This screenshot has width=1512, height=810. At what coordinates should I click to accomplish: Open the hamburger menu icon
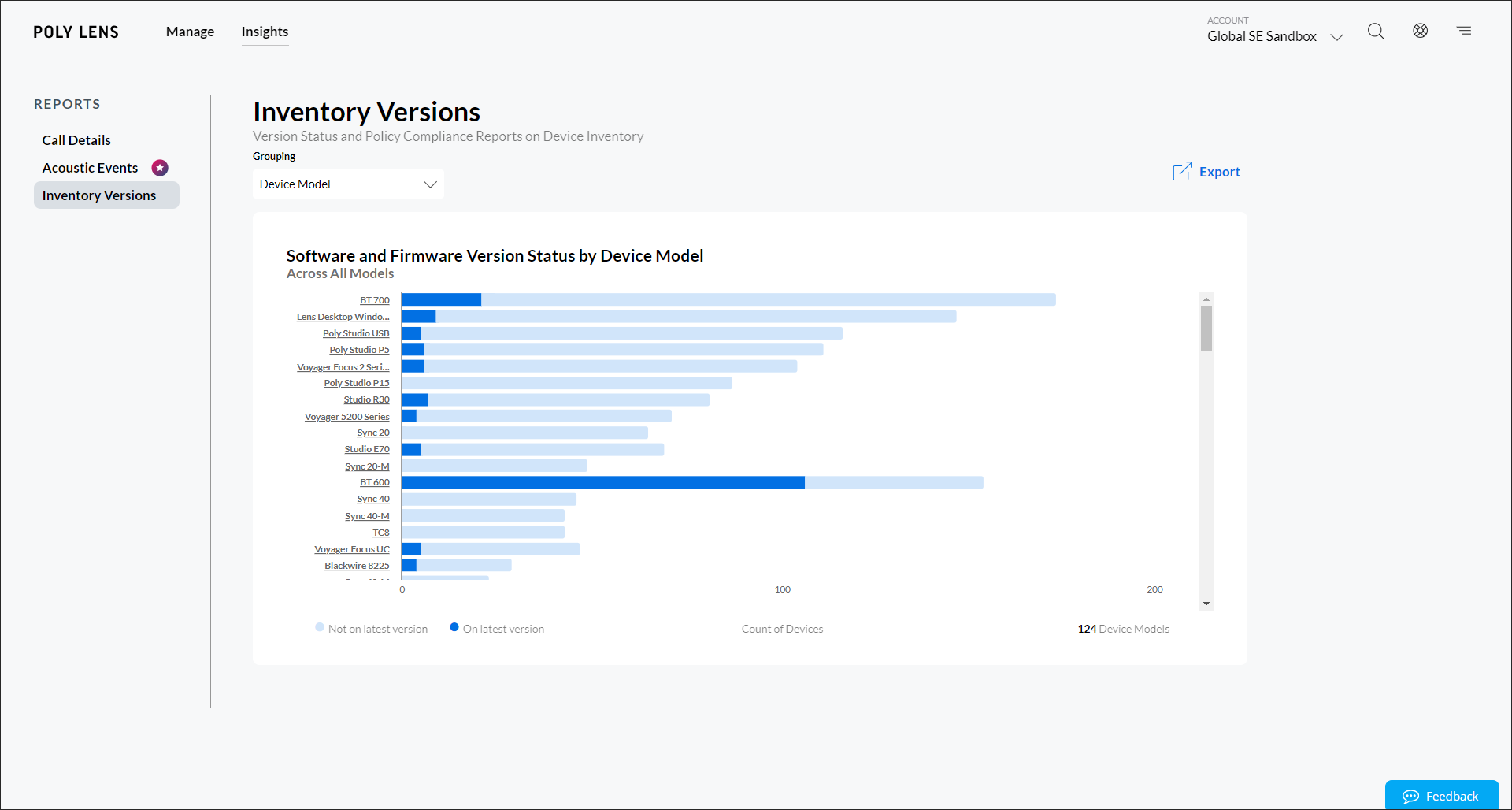tap(1464, 31)
